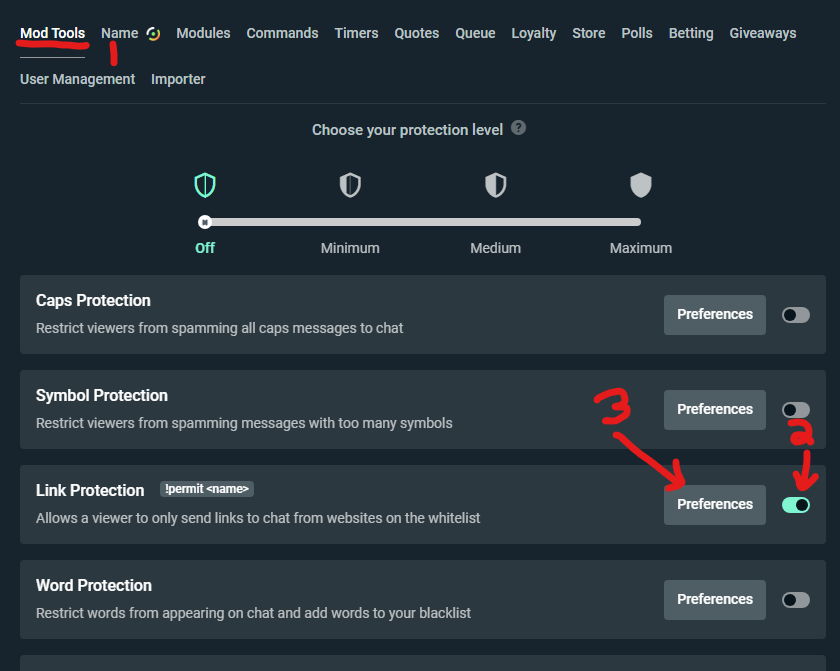Go to the Loyalty tab
This screenshot has width=840, height=671.
[x=534, y=33]
